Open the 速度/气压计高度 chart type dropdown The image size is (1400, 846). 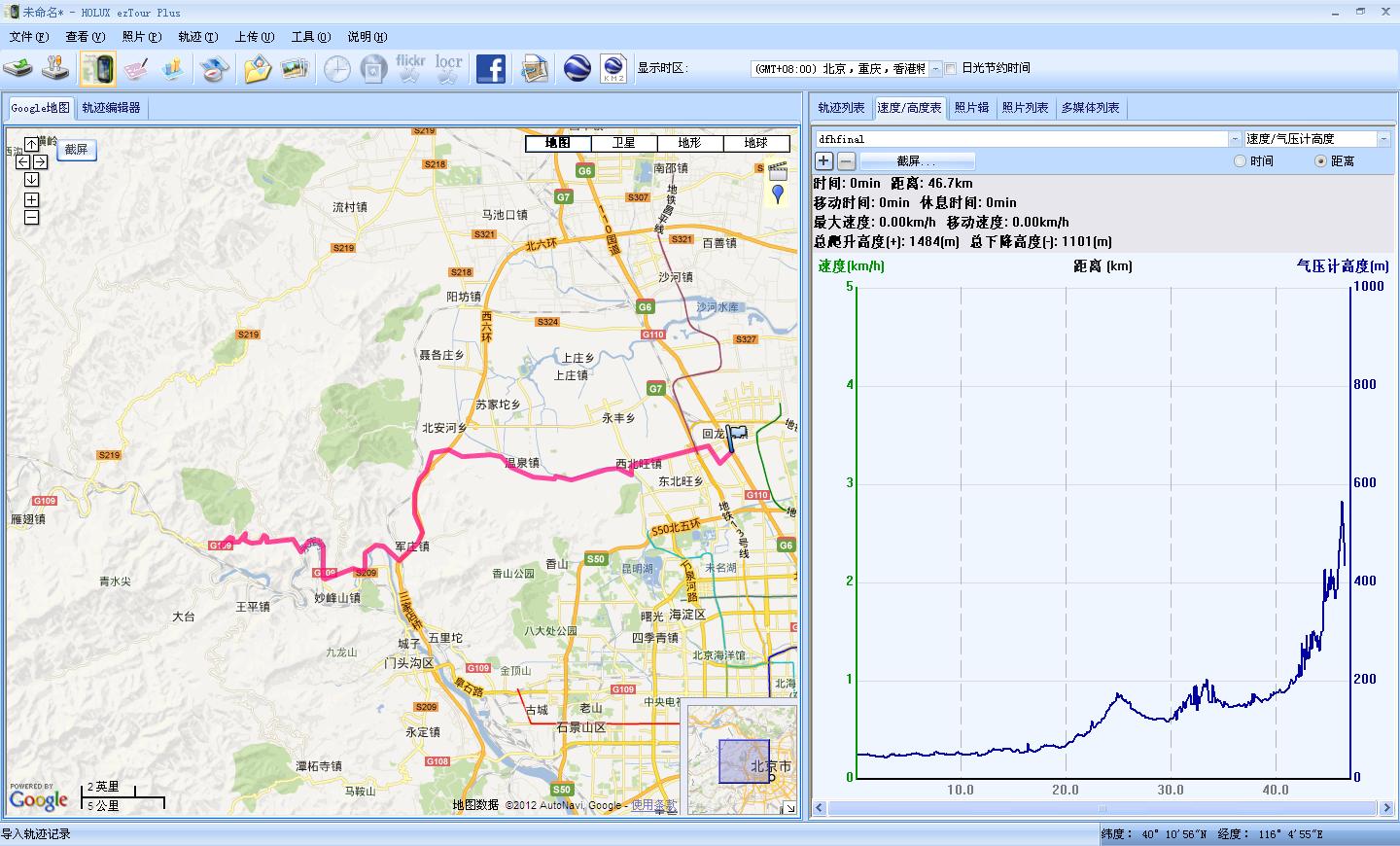(1383, 139)
